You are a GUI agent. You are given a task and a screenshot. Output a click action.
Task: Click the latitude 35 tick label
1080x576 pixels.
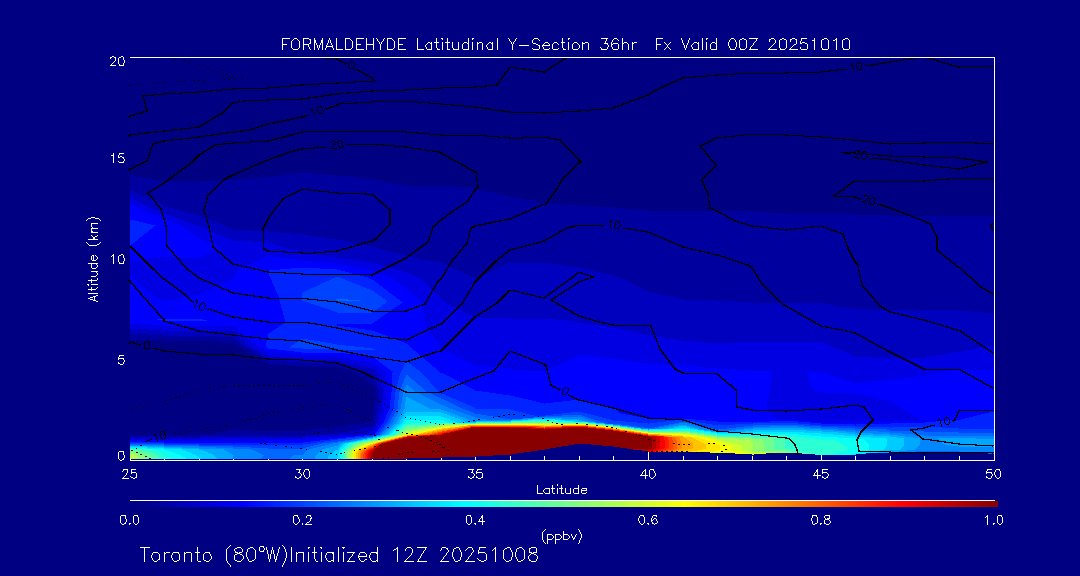[x=475, y=473]
